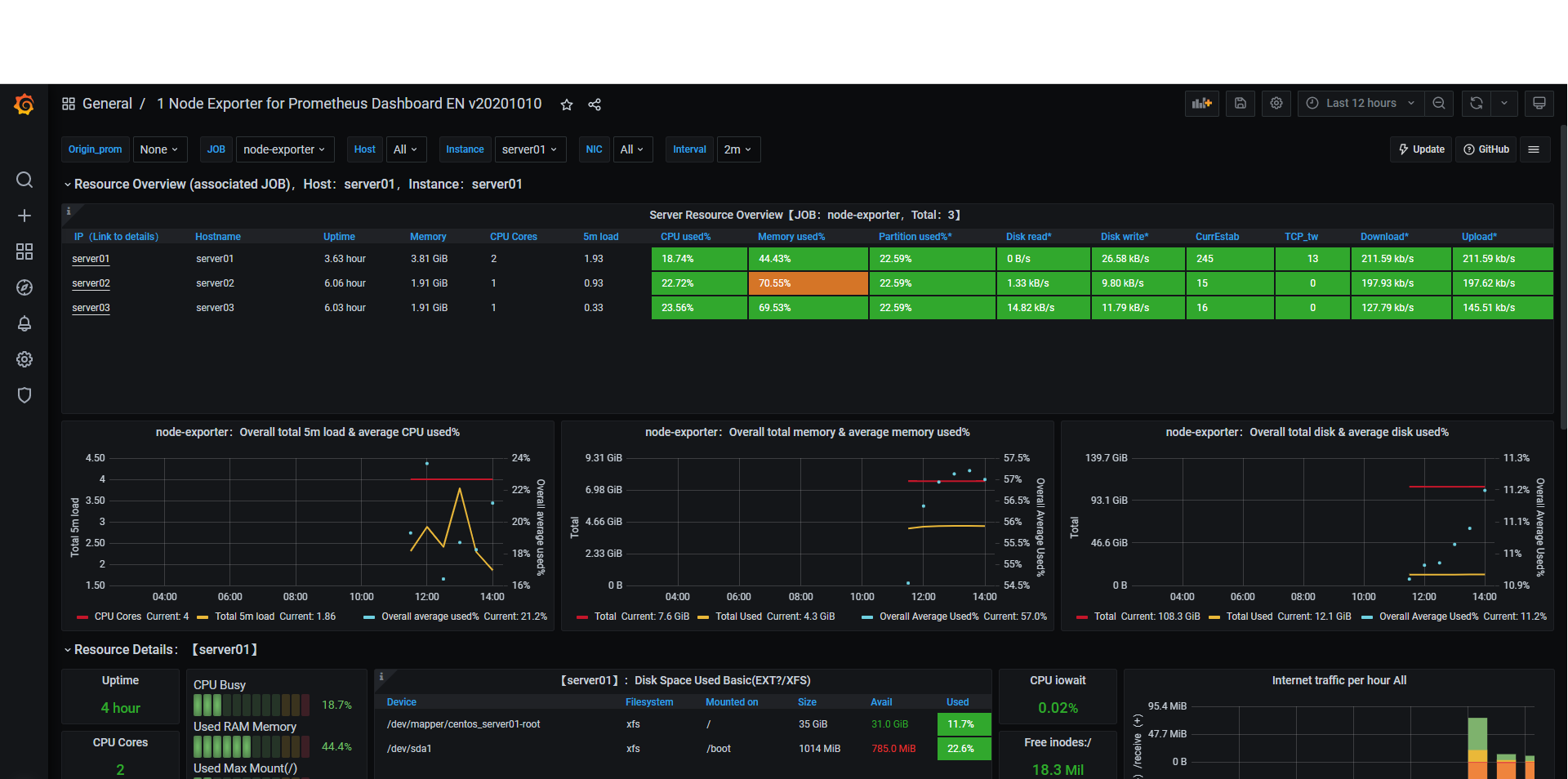Click the /dev/sda1 device row
1568x779 pixels.
[x=683, y=749]
